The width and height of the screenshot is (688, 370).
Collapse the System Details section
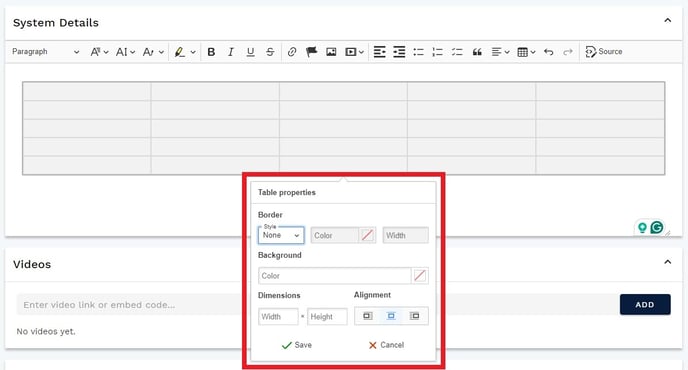667,20
